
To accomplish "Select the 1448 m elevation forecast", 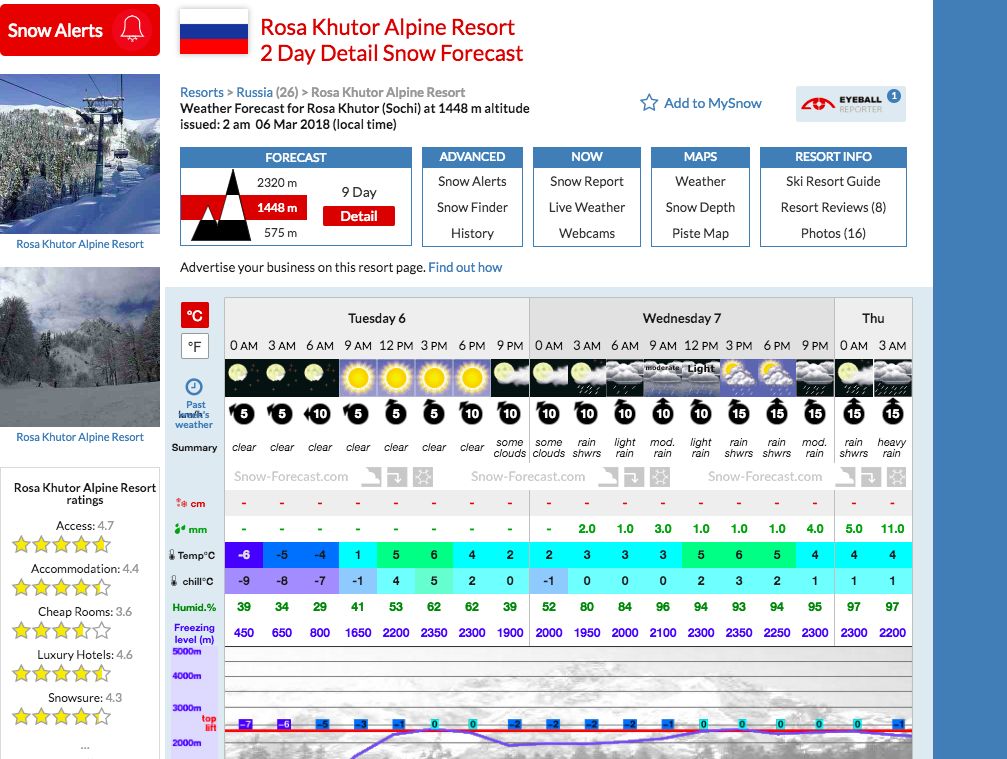I will click(x=277, y=207).
